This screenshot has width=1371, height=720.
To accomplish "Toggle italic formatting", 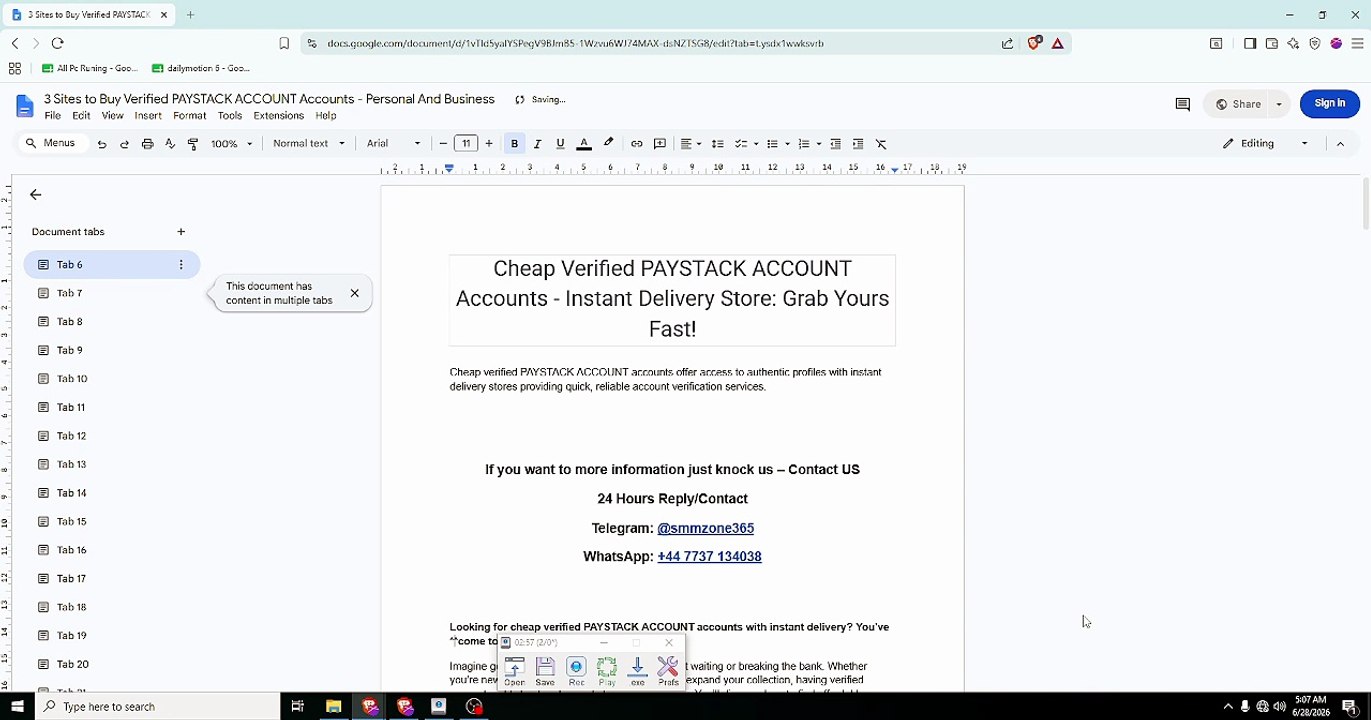I will 537,144.
